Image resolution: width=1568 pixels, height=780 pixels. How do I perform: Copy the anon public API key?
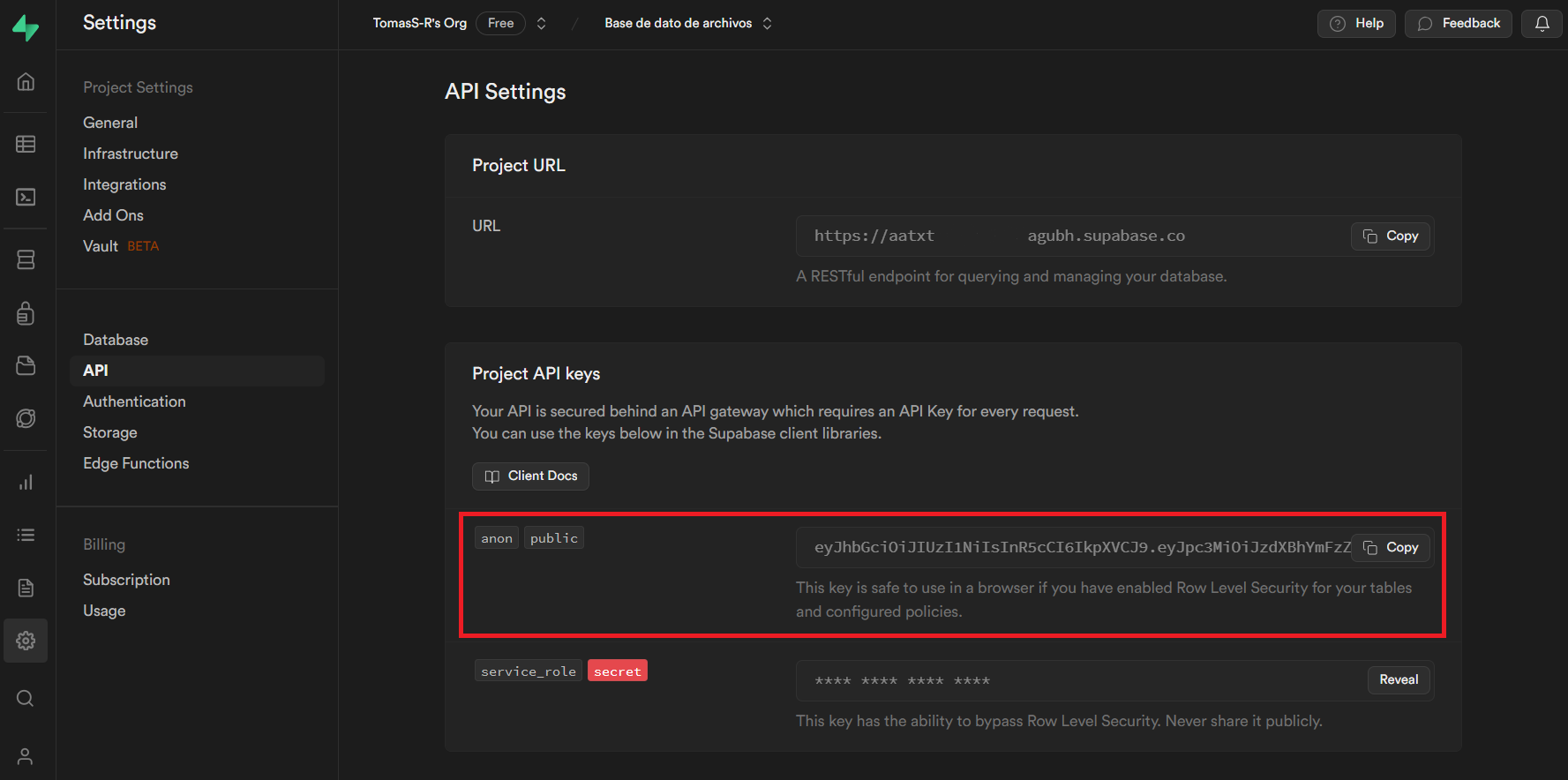[x=1390, y=547]
